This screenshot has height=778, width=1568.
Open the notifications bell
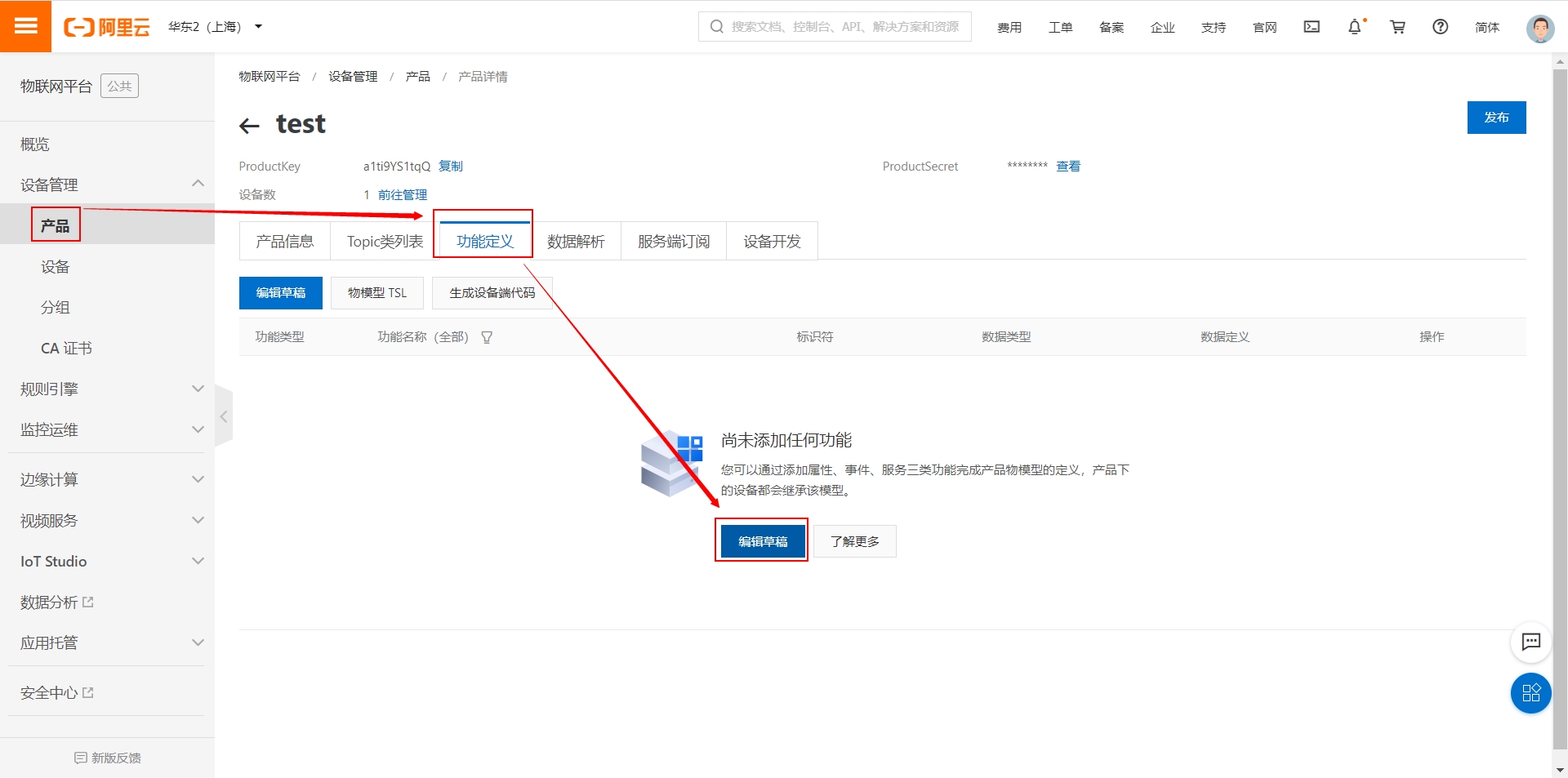pyautogui.click(x=1355, y=26)
